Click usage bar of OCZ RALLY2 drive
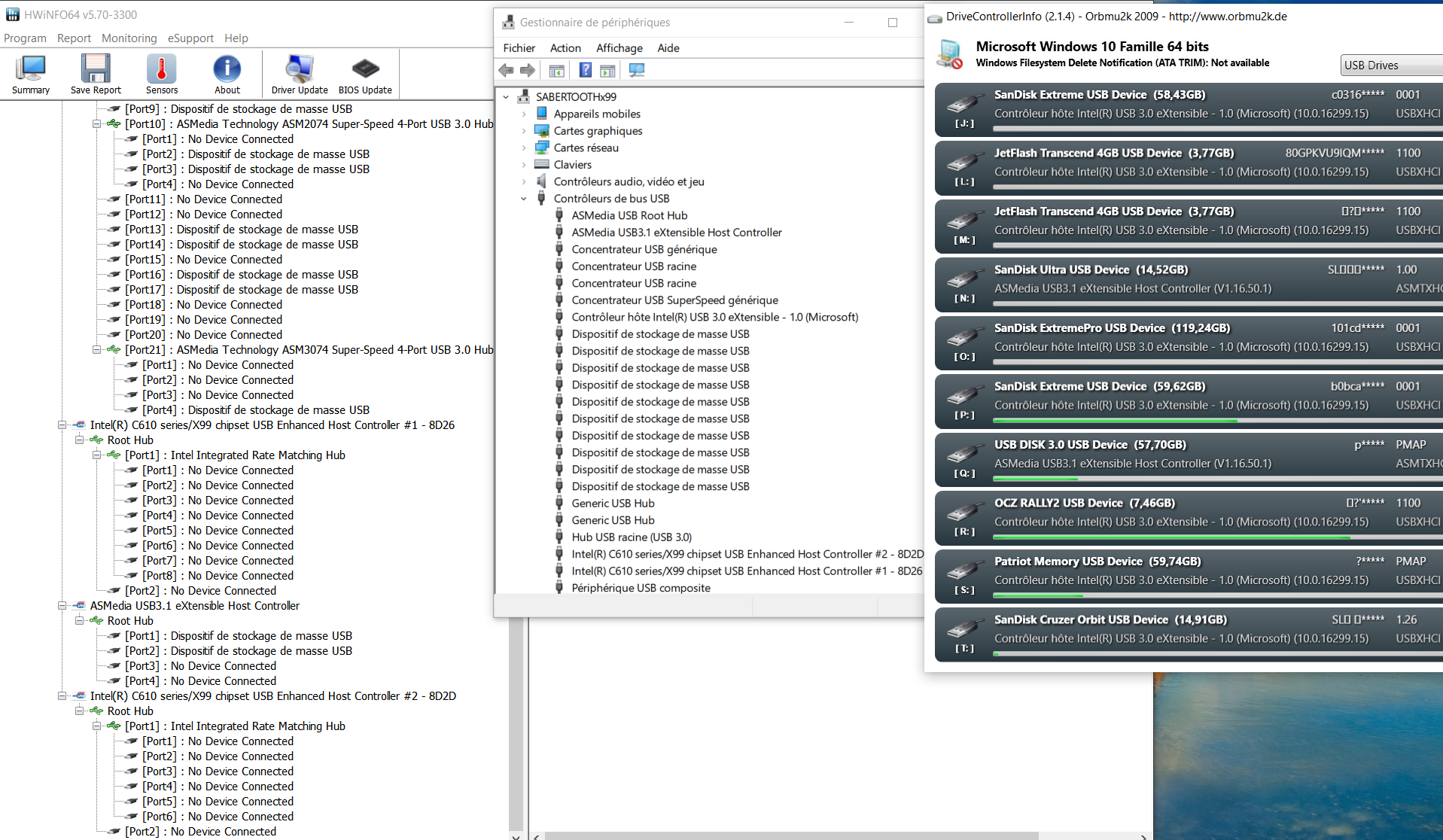The width and height of the screenshot is (1443, 840). tap(1217, 537)
